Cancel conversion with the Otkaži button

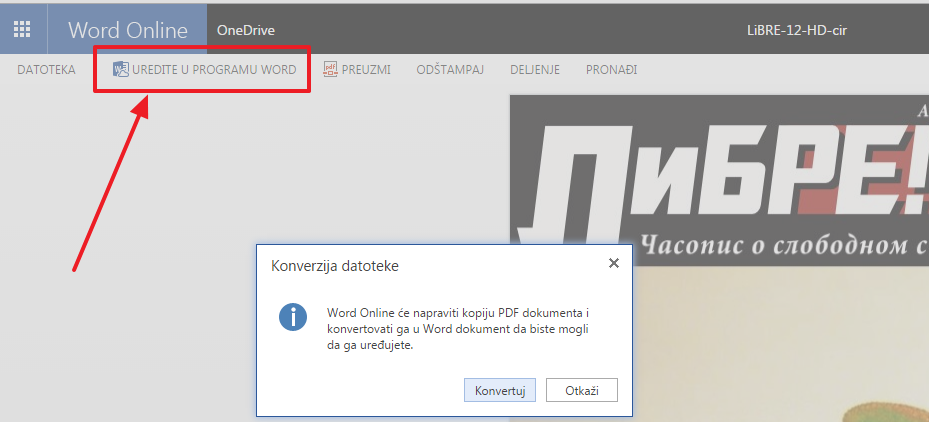click(x=582, y=391)
